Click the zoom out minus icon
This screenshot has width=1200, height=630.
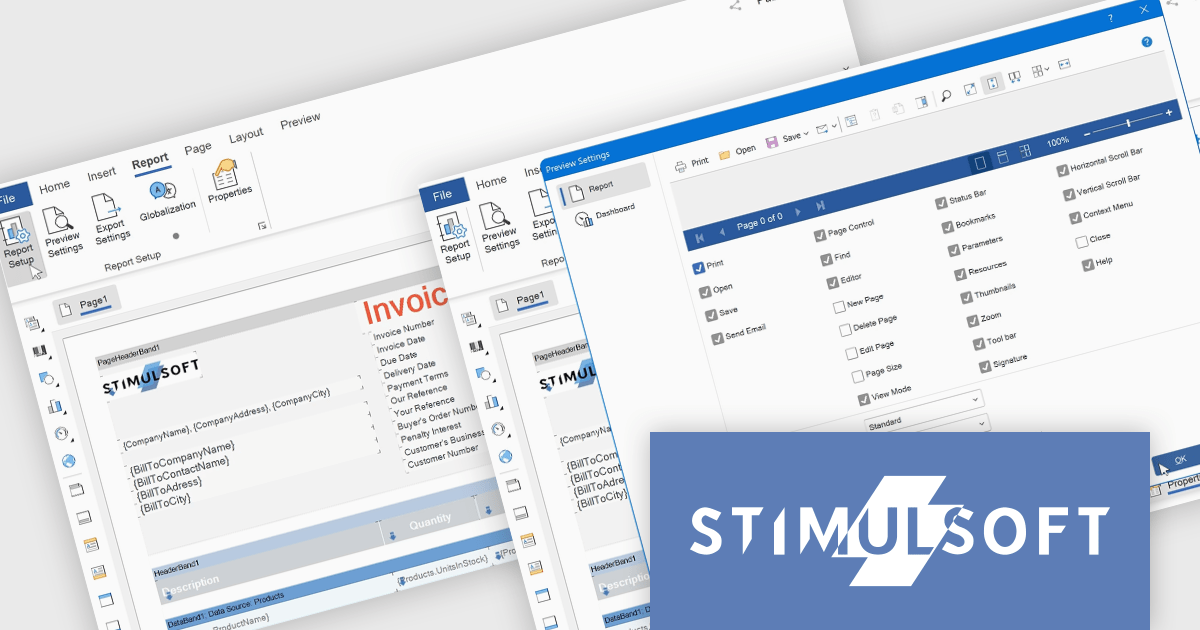coord(1089,134)
